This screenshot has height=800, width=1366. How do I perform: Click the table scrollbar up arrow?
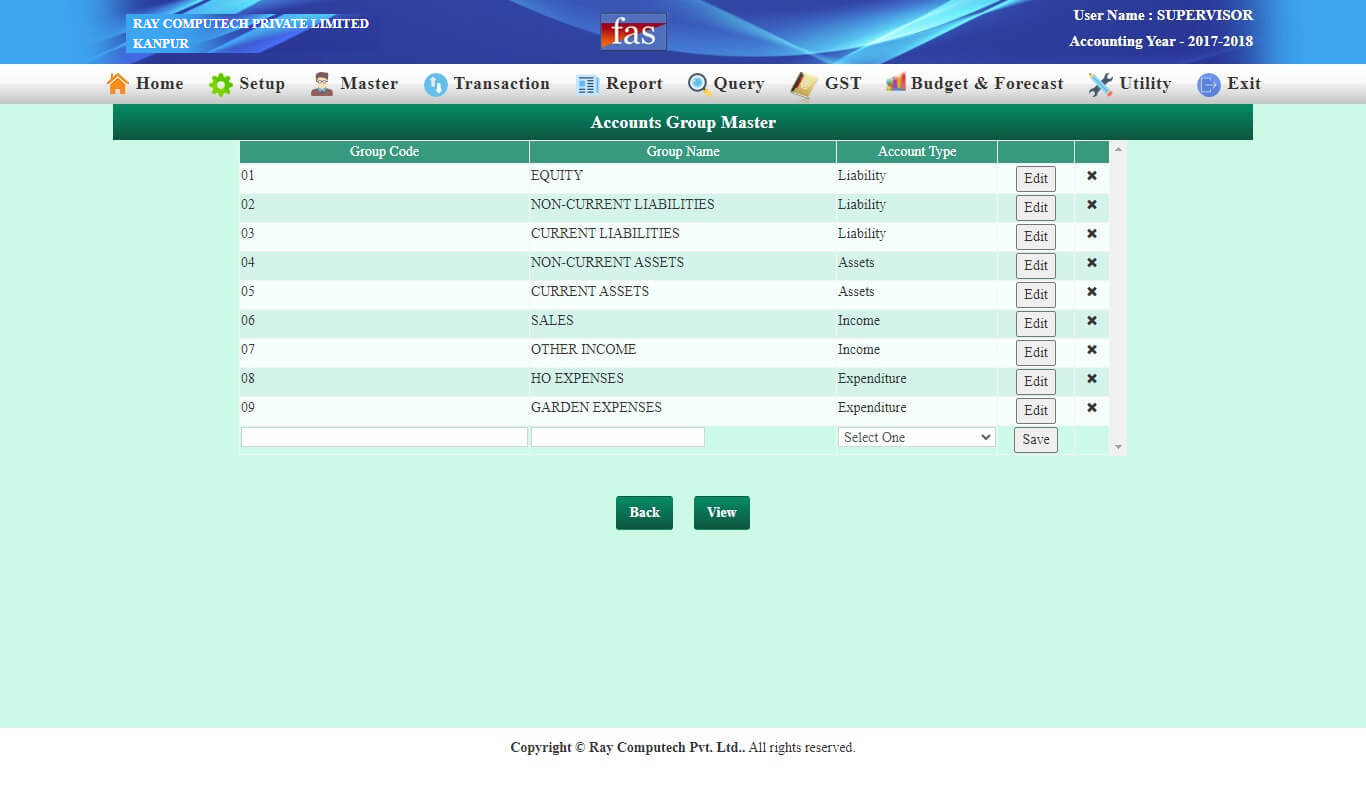(x=1118, y=150)
